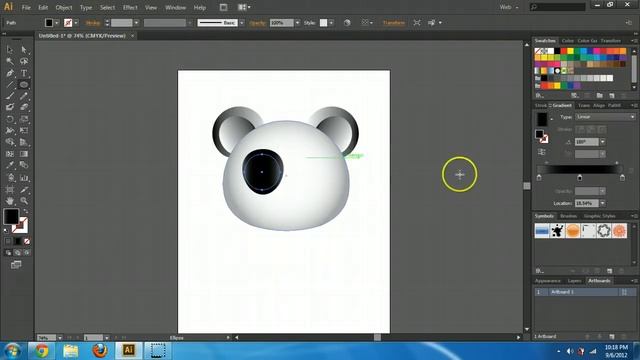Select the Eraser tool
640x360 pixels.
tap(24, 107)
